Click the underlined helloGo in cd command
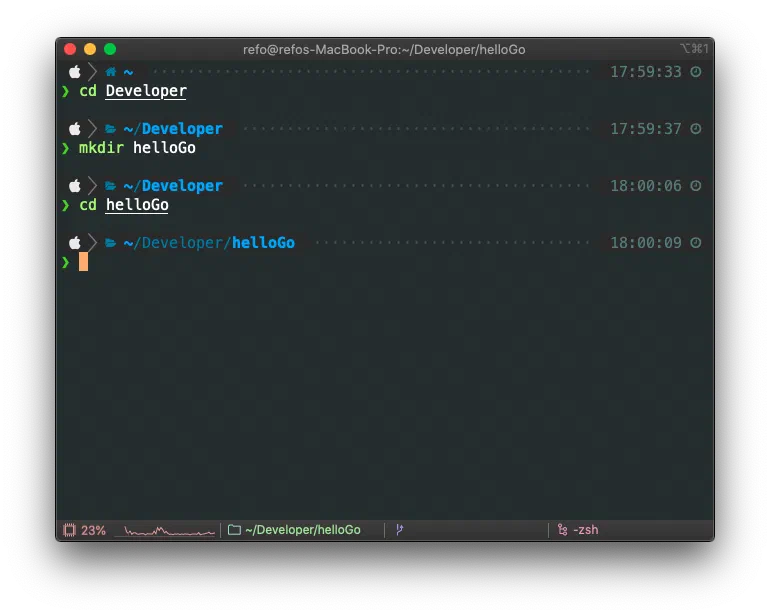 [137, 205]
